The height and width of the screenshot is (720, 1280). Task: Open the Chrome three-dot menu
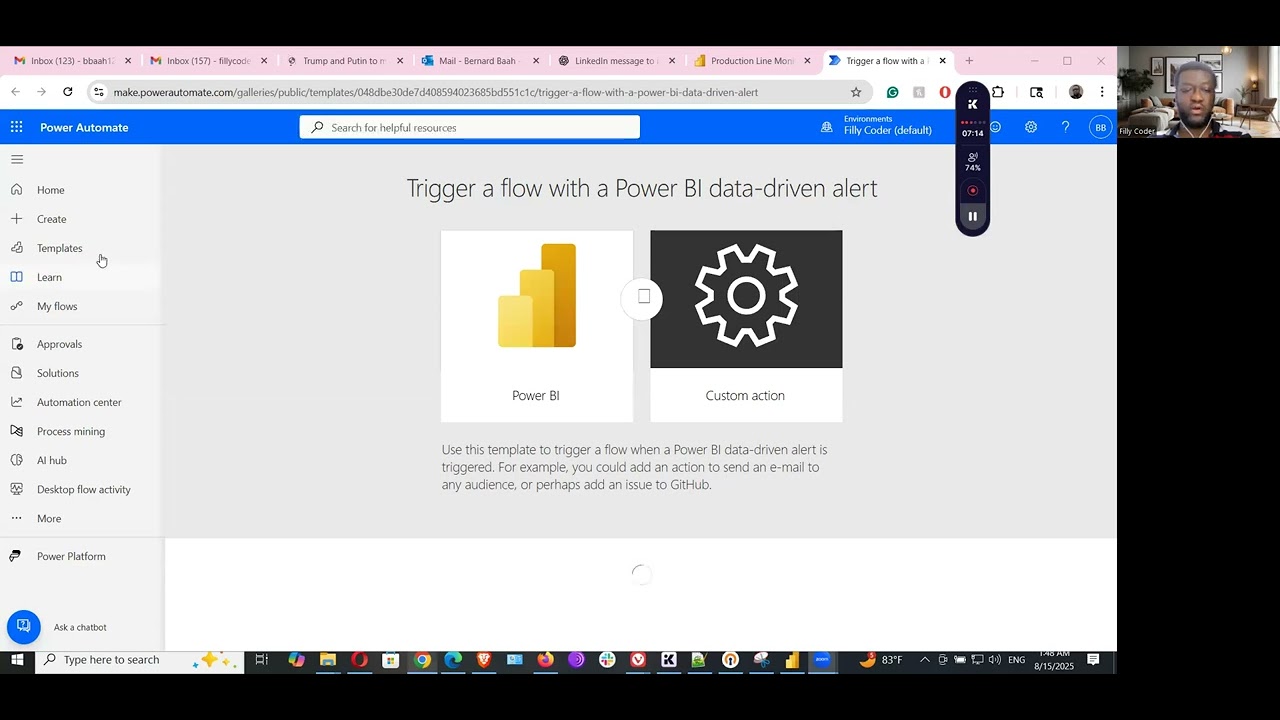coord(1102,92)
